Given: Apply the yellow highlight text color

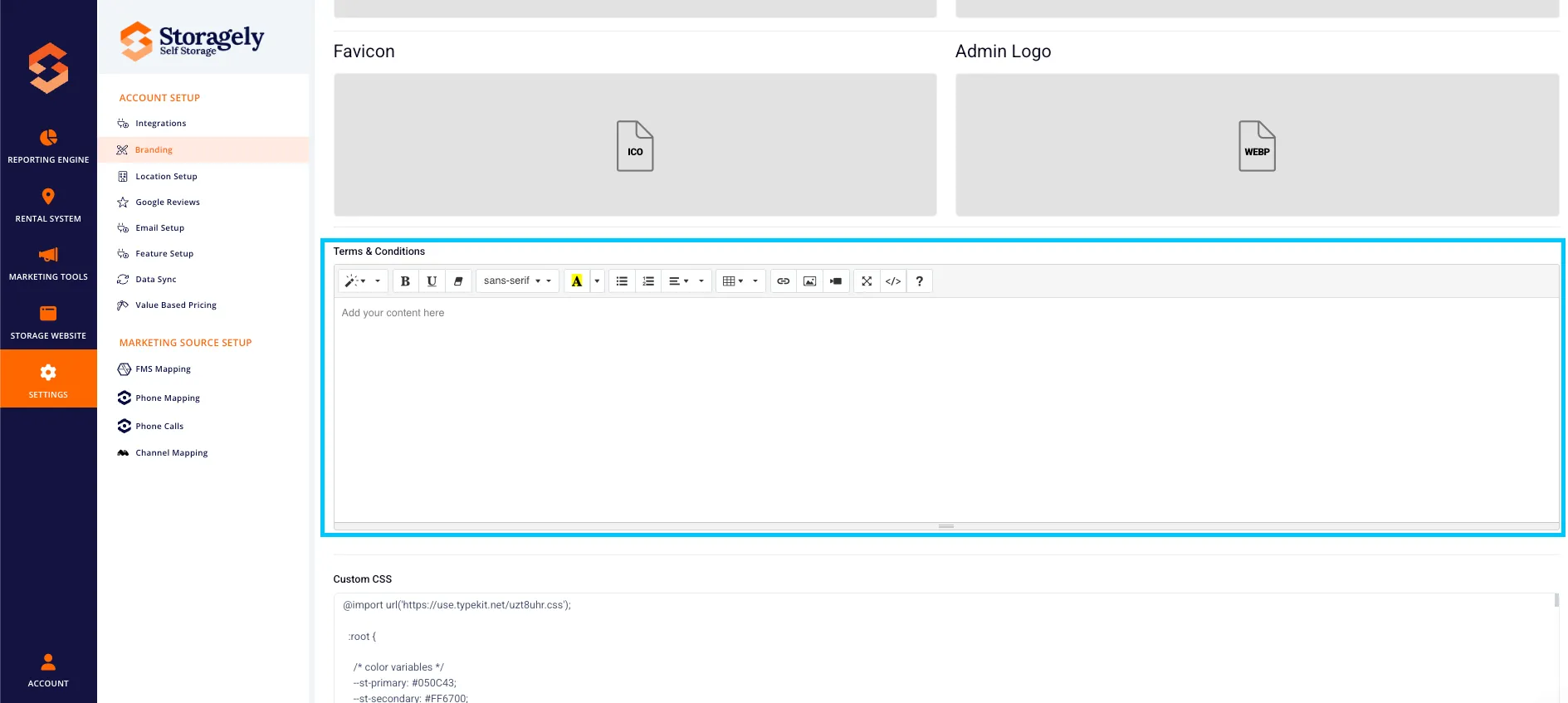Looking at the screenshot, I should pyautogui.click(x=577, y=281).
